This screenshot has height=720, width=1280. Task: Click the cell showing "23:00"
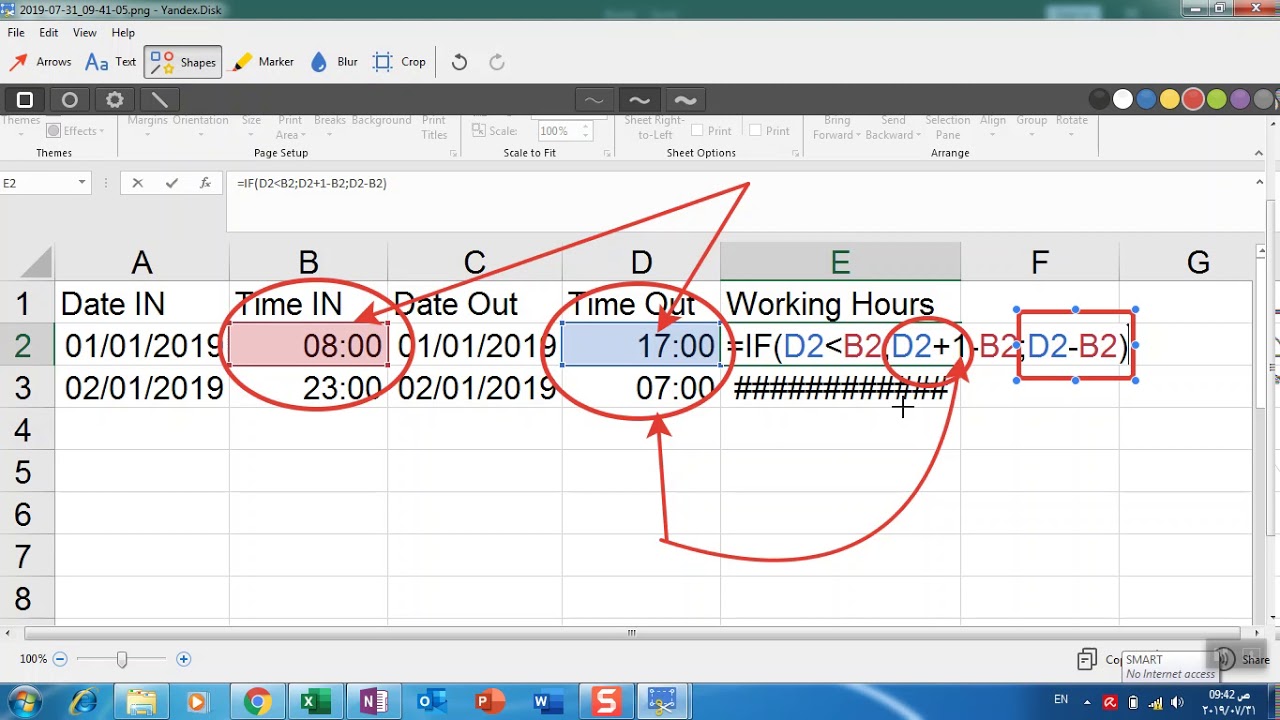click(x=308, y=388)
